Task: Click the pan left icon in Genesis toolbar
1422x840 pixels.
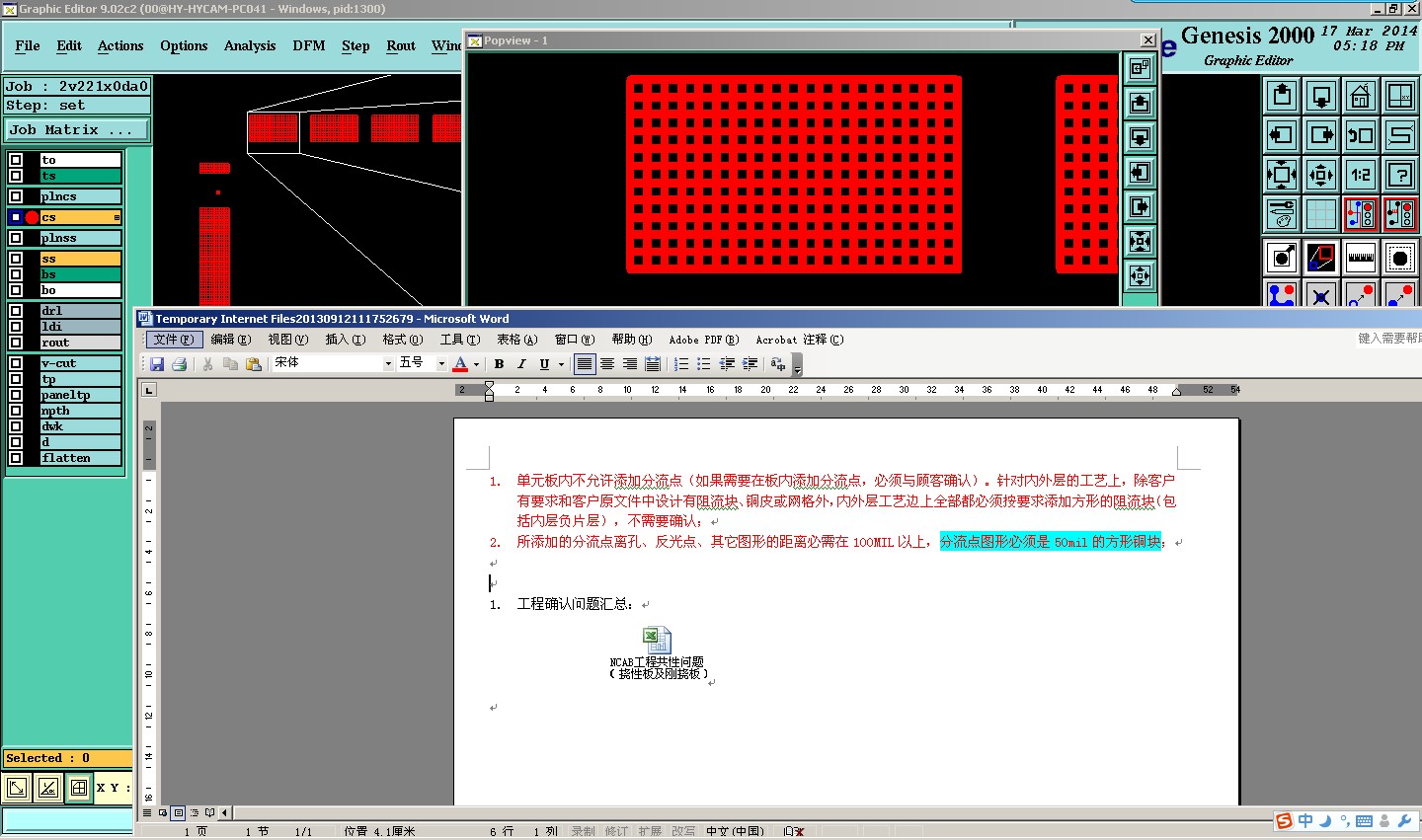Action: coord(1282,135)
